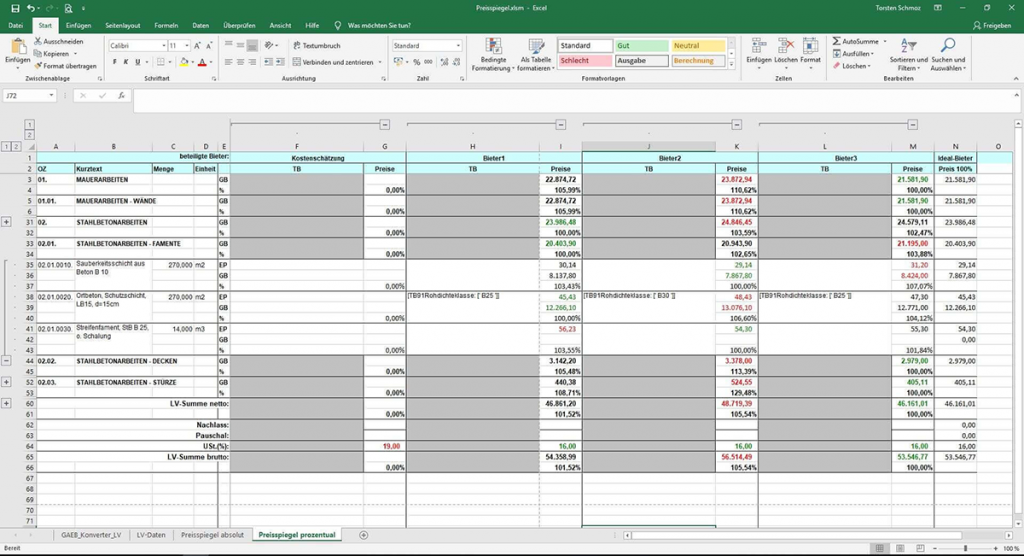Apply the Schlecht cell style swatch
The height and width of the screenshot is (556, 1024).
click(x=585, y=61)
